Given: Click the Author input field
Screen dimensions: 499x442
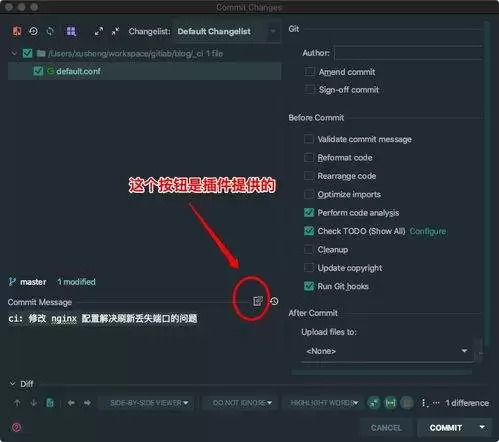Looking at the screenshot, I should 408,53.
